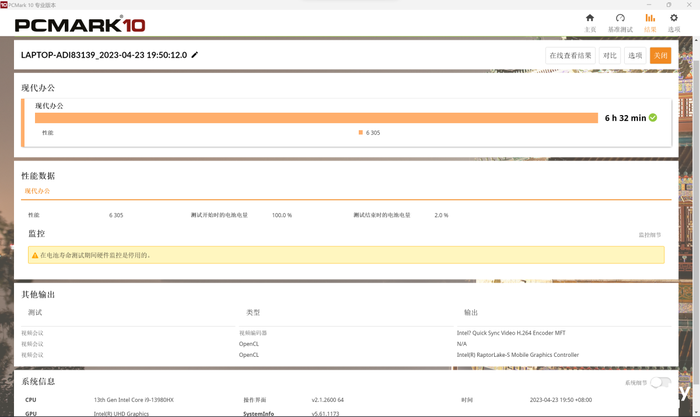Screen dimensions: 700x417
Task: Click the 输出 column header
Action: point(471,313)
